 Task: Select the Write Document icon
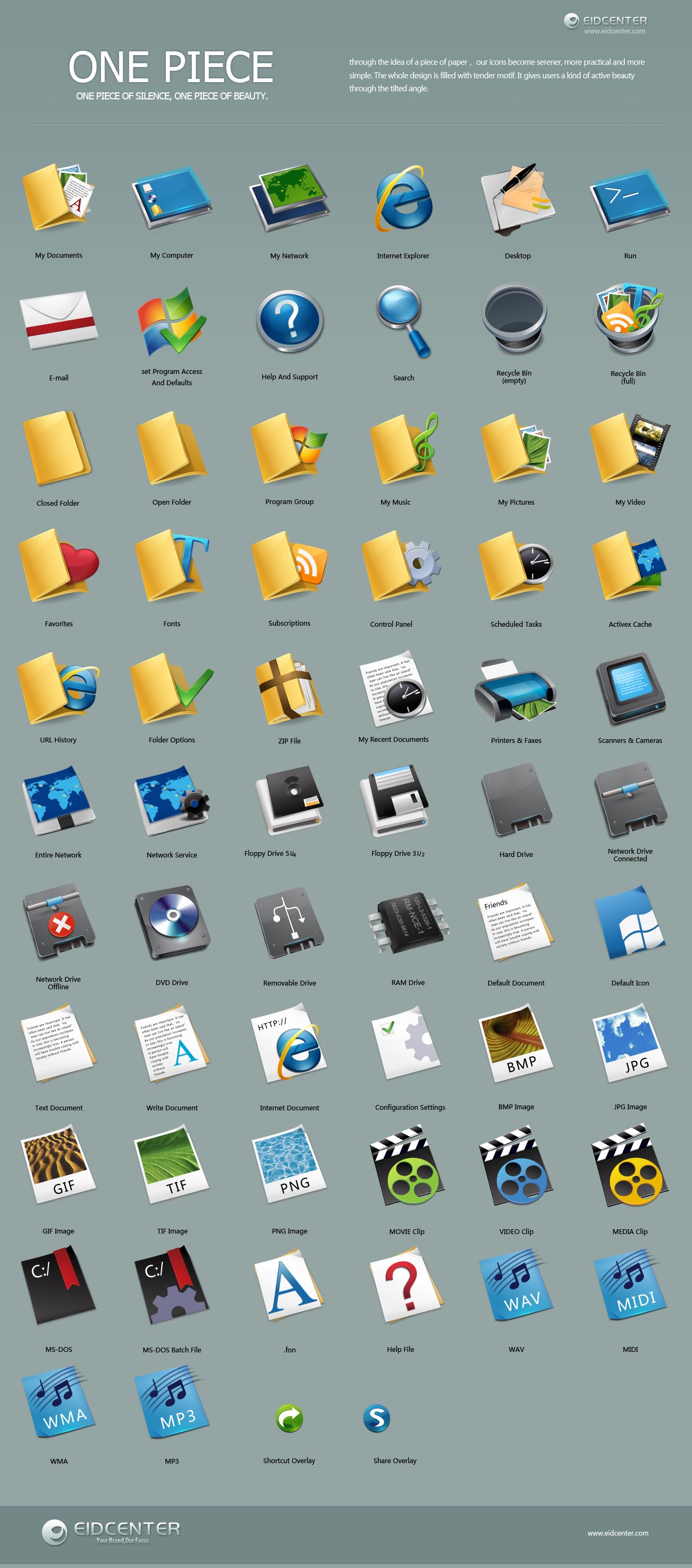tap(172, 1044)
